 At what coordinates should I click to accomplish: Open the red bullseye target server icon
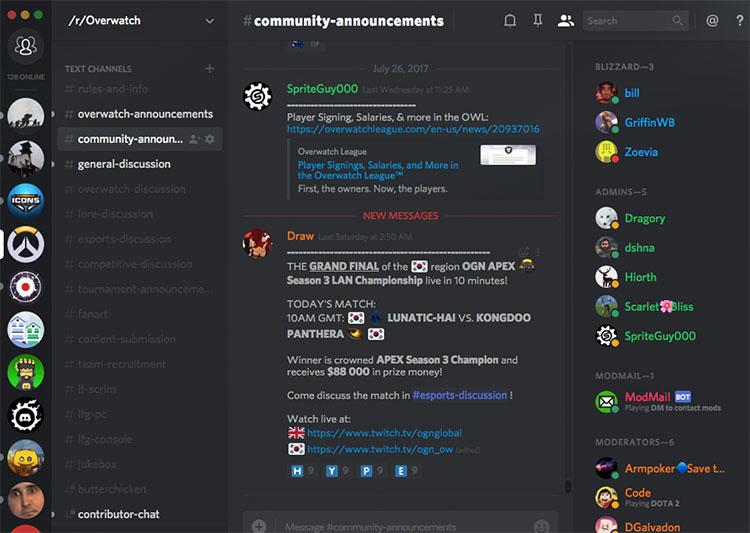click(25, 287)
